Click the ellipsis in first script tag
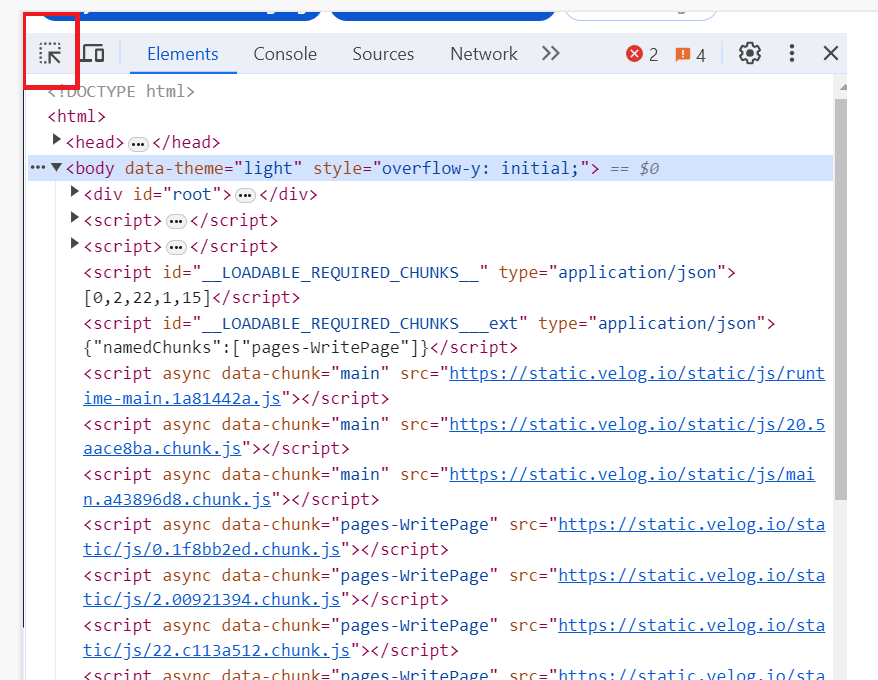 [x=176, y=222]
